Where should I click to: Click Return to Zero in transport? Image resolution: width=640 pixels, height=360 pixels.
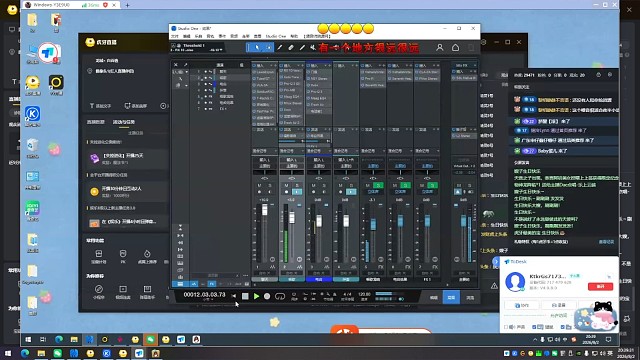point(234,296)
